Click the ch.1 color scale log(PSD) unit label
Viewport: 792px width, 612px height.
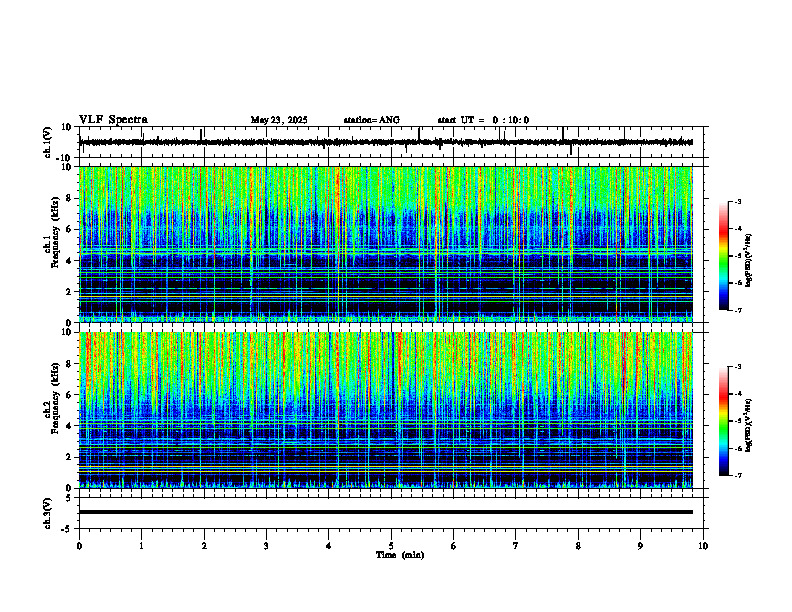tap(749, 260)
